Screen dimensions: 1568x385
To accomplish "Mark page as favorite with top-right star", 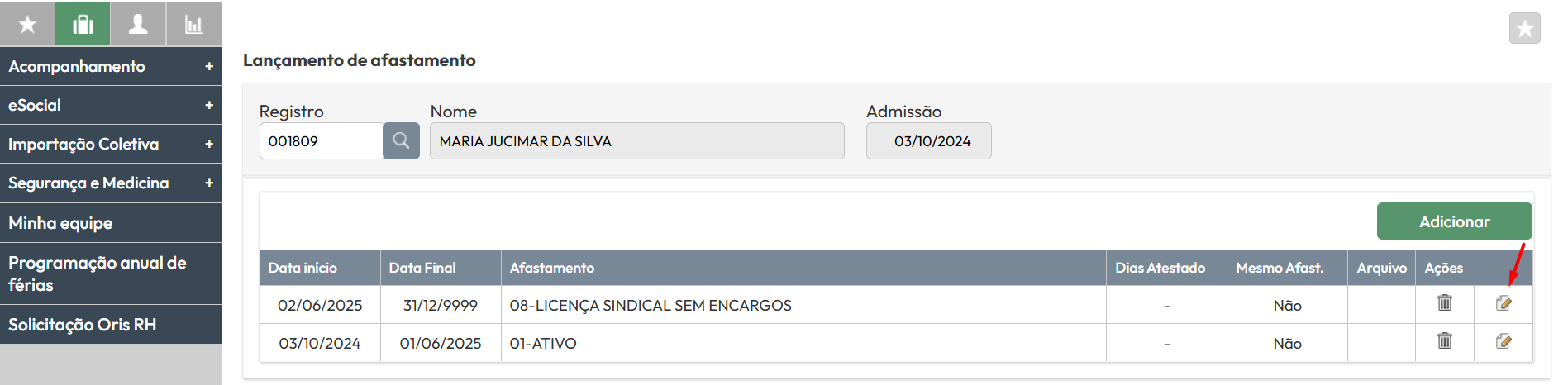I will point(1524,29).
